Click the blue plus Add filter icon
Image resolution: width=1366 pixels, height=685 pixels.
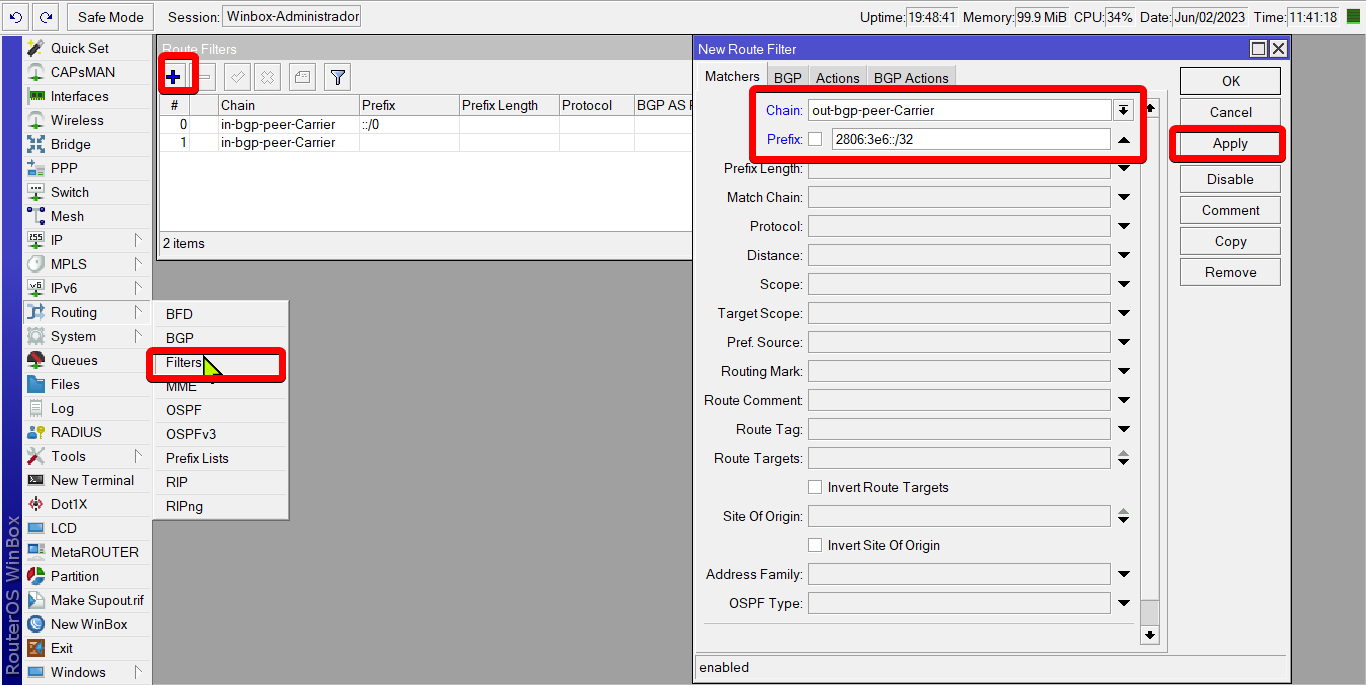click(174, 77)
